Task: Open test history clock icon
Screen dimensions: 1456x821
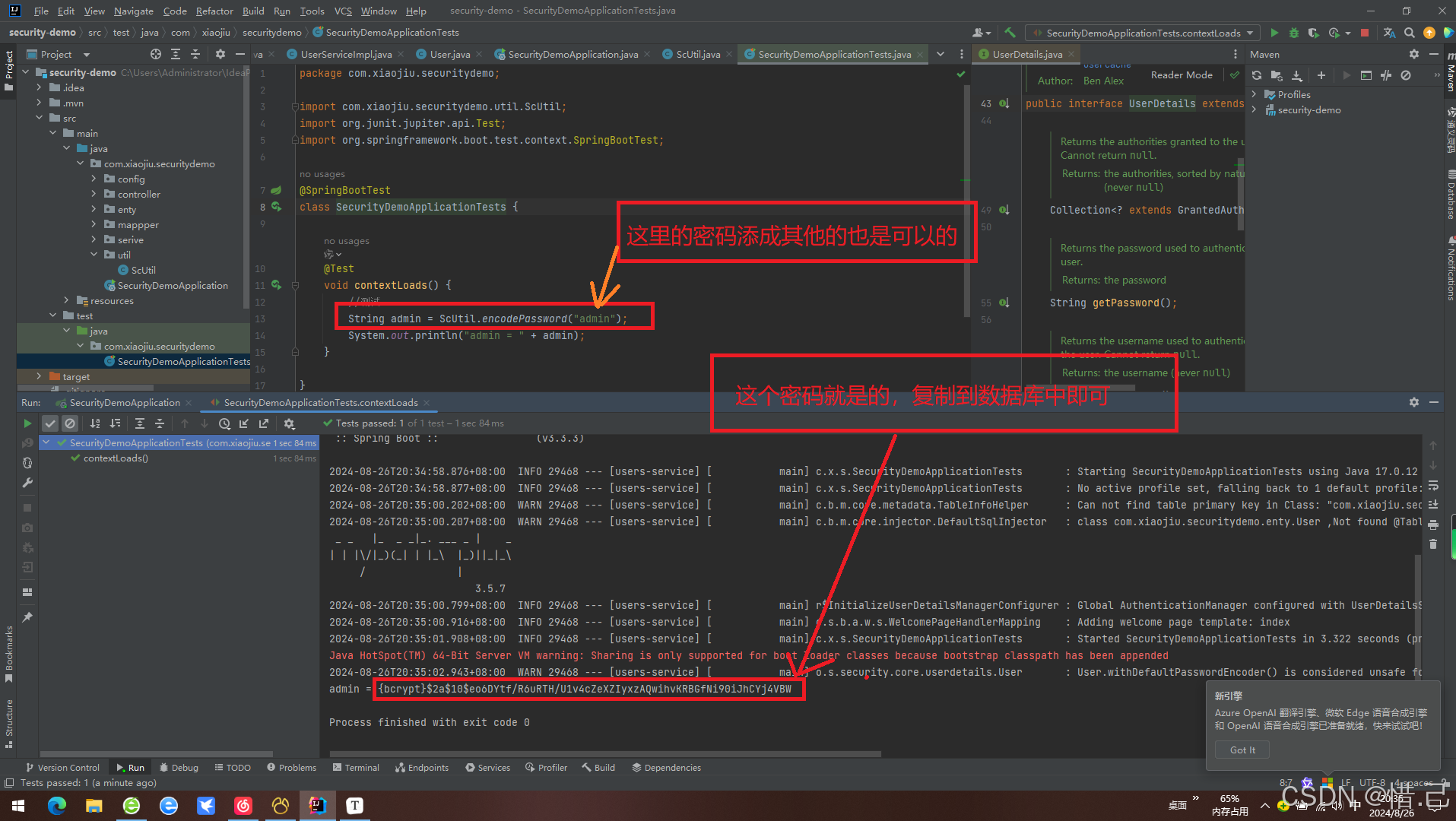Action: pyautogui.click(x=224, y=423)
